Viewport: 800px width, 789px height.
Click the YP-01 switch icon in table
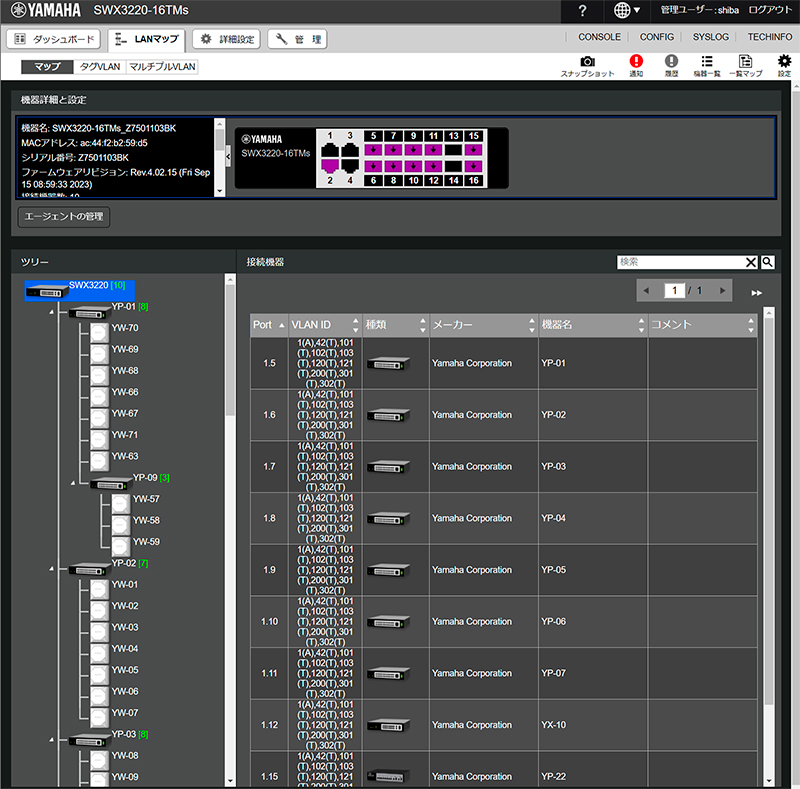(x=389, y=363)
